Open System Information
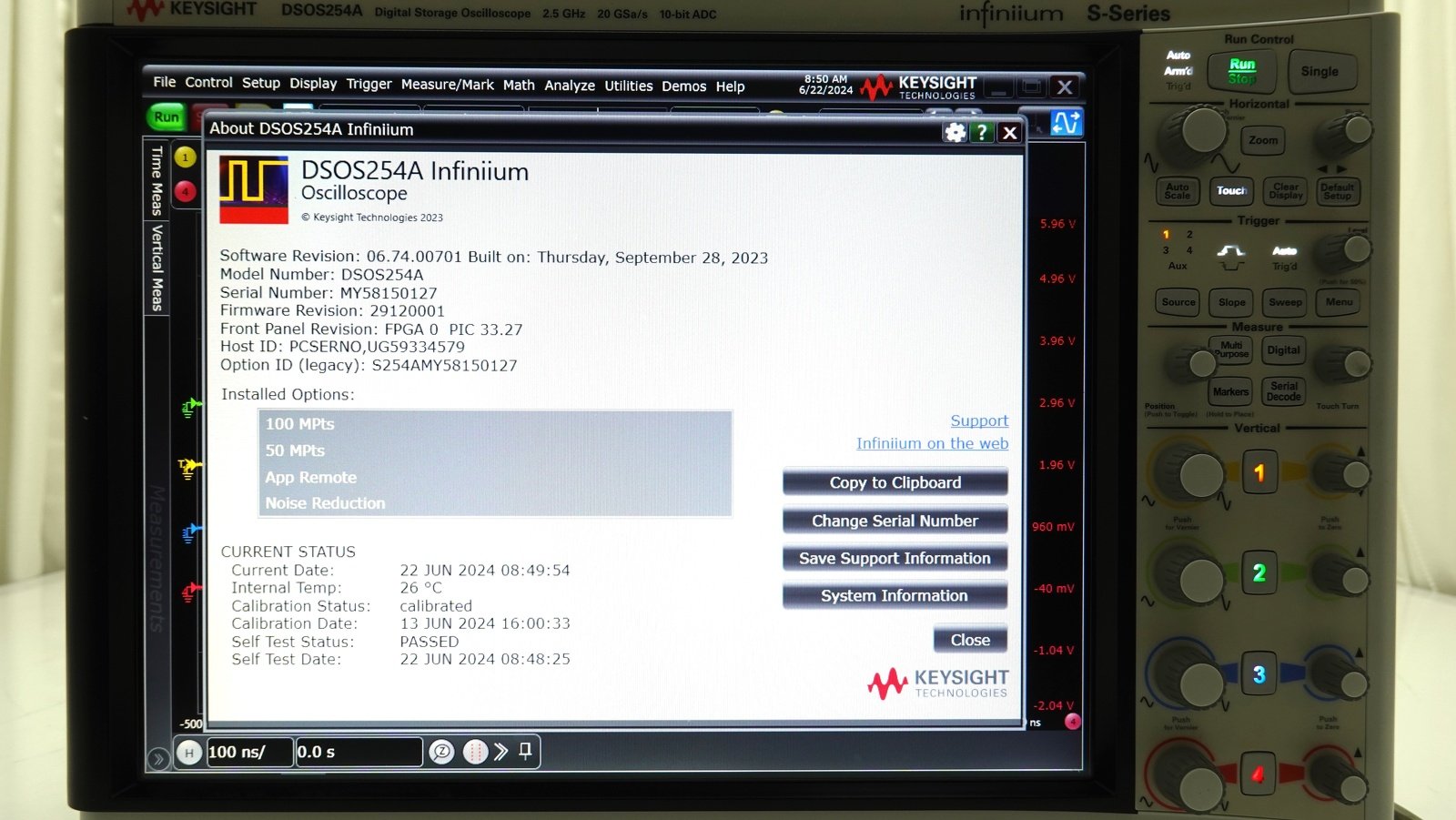1456x820 pixels. tap(895, 595)
